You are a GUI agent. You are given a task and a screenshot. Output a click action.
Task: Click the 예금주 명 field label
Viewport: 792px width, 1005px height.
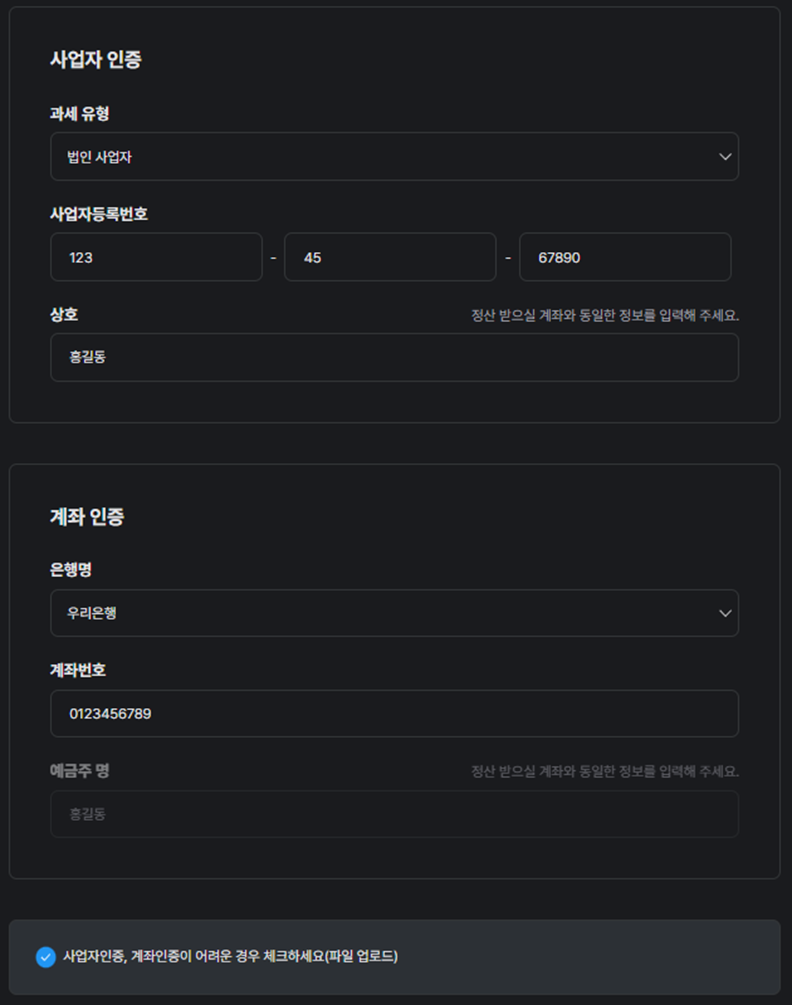79,771
